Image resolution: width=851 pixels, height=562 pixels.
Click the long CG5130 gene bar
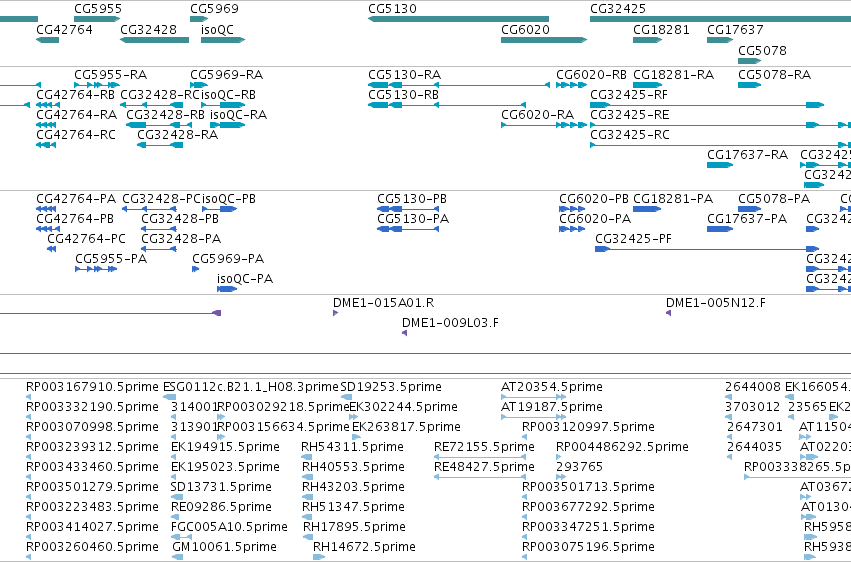tap(458, 19)
